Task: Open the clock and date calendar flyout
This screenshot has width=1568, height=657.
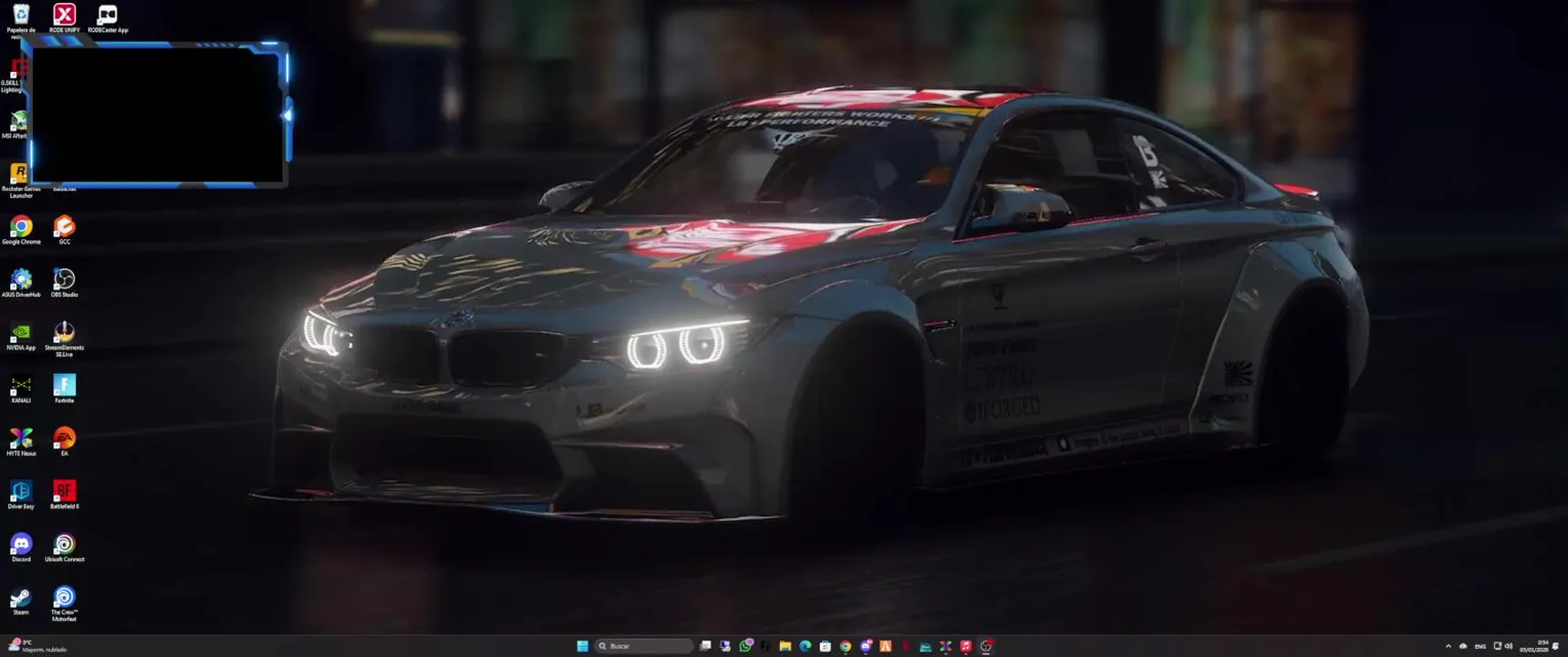Action: [1534, 646]
